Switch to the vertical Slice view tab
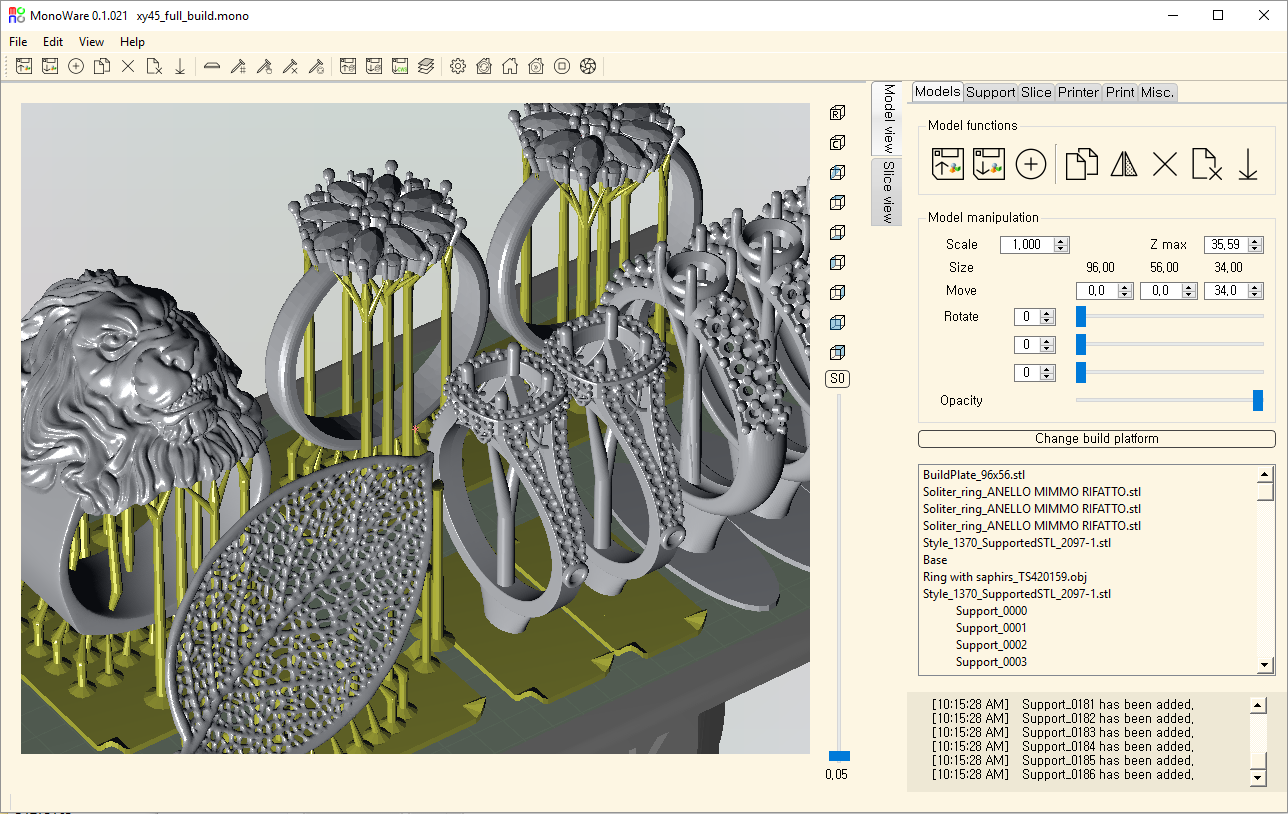The height and width of the screenshot is (814, 1288). click(x=887, y=192)
